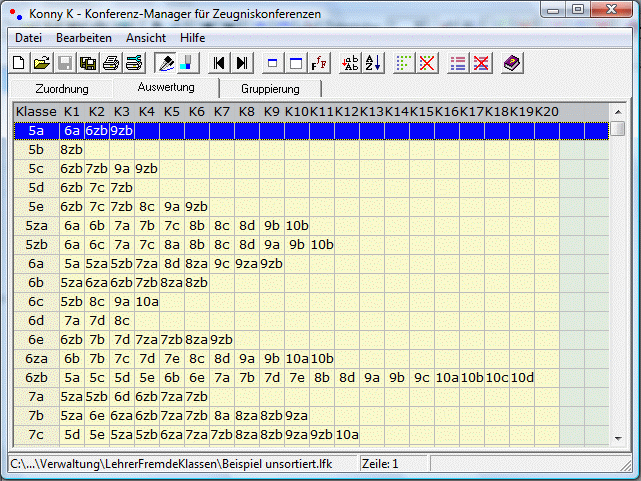Click the font size icon

coord(320,63)
